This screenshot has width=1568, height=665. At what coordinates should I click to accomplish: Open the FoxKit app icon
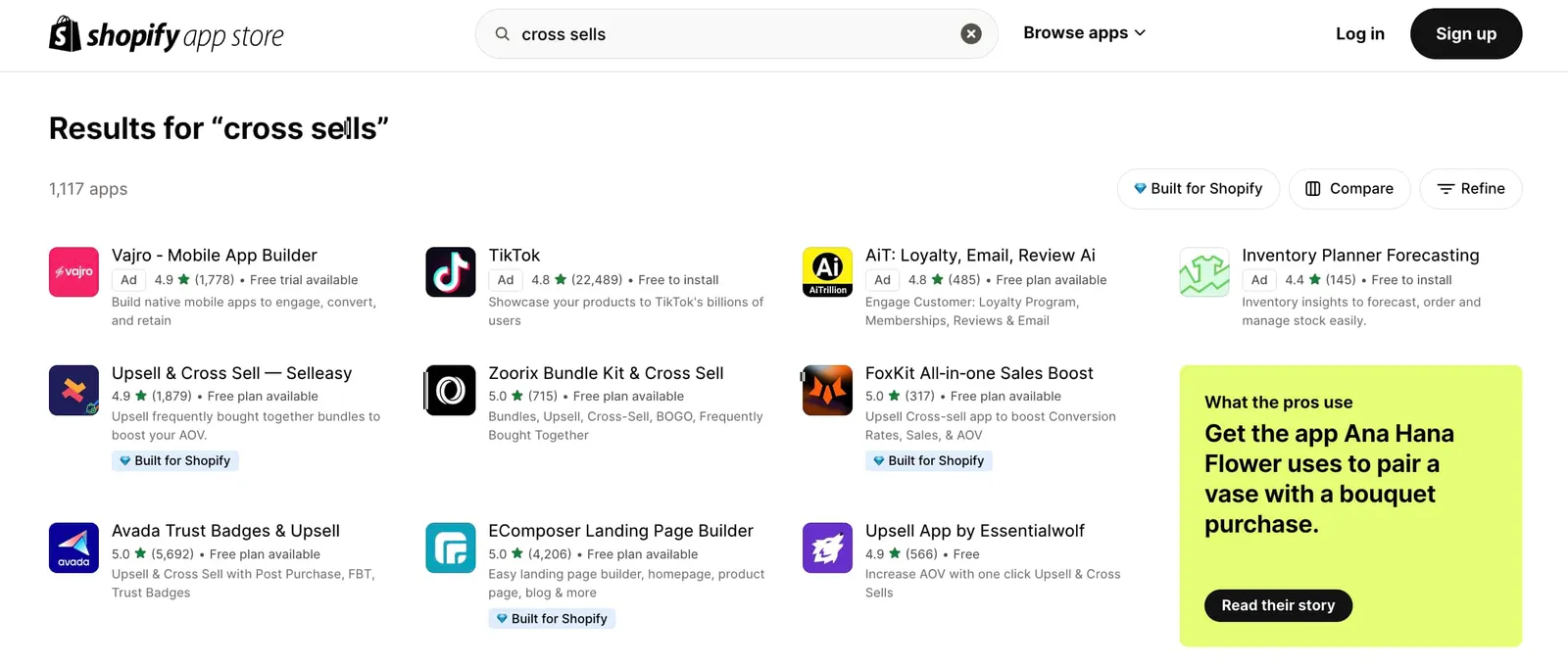(827, 390)
